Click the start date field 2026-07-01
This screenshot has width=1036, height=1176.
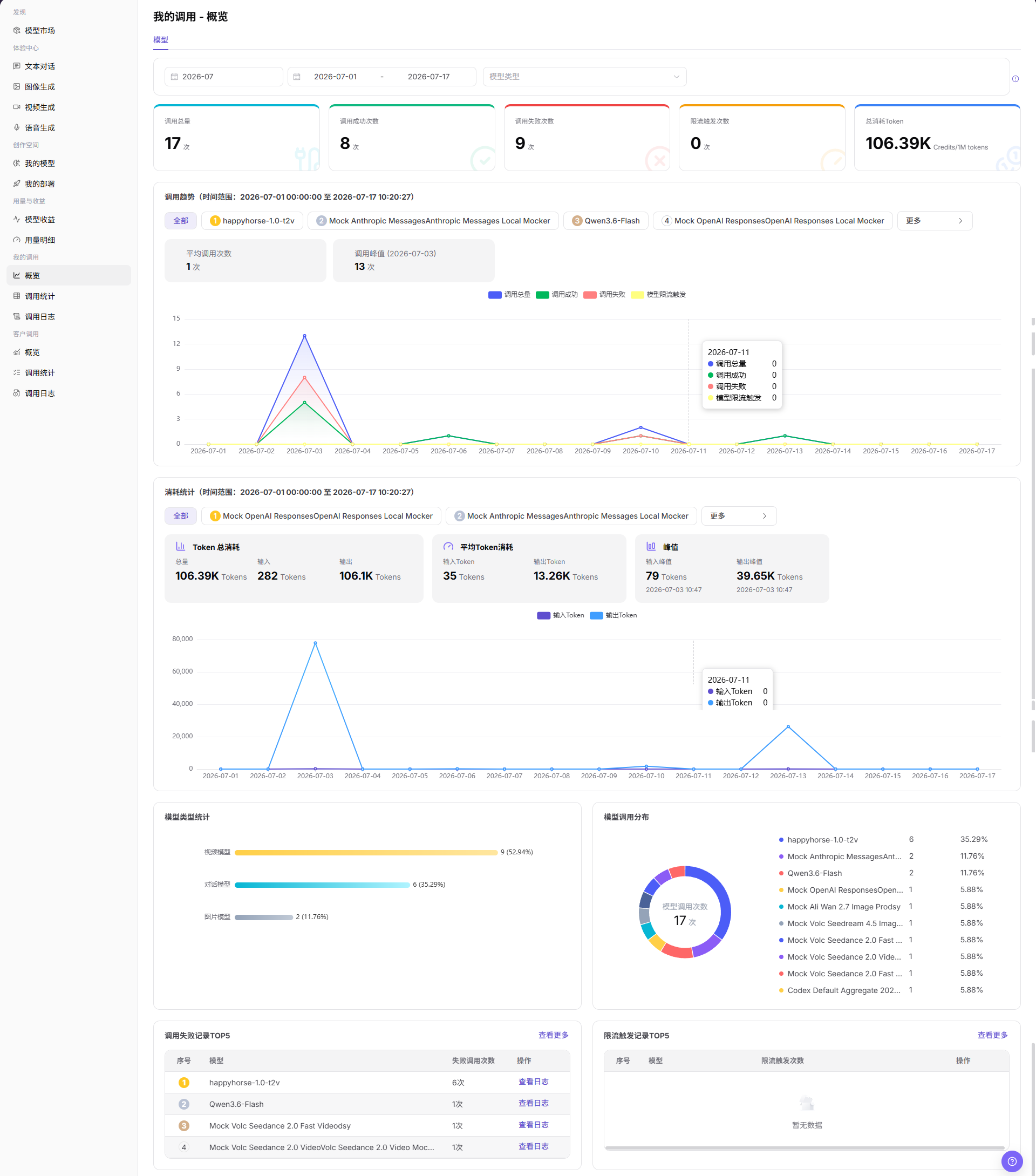(336, 77)
